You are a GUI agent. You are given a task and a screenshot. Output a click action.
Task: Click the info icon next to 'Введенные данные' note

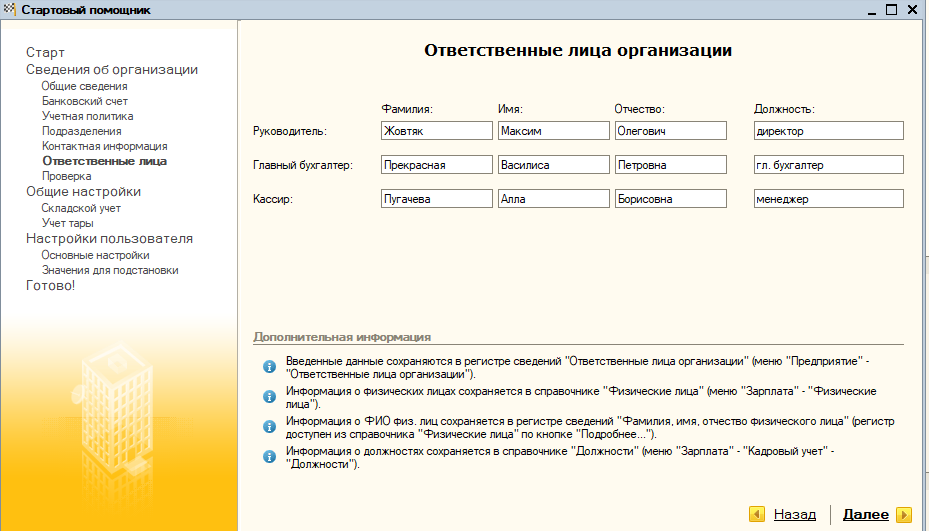pos(269,367)
